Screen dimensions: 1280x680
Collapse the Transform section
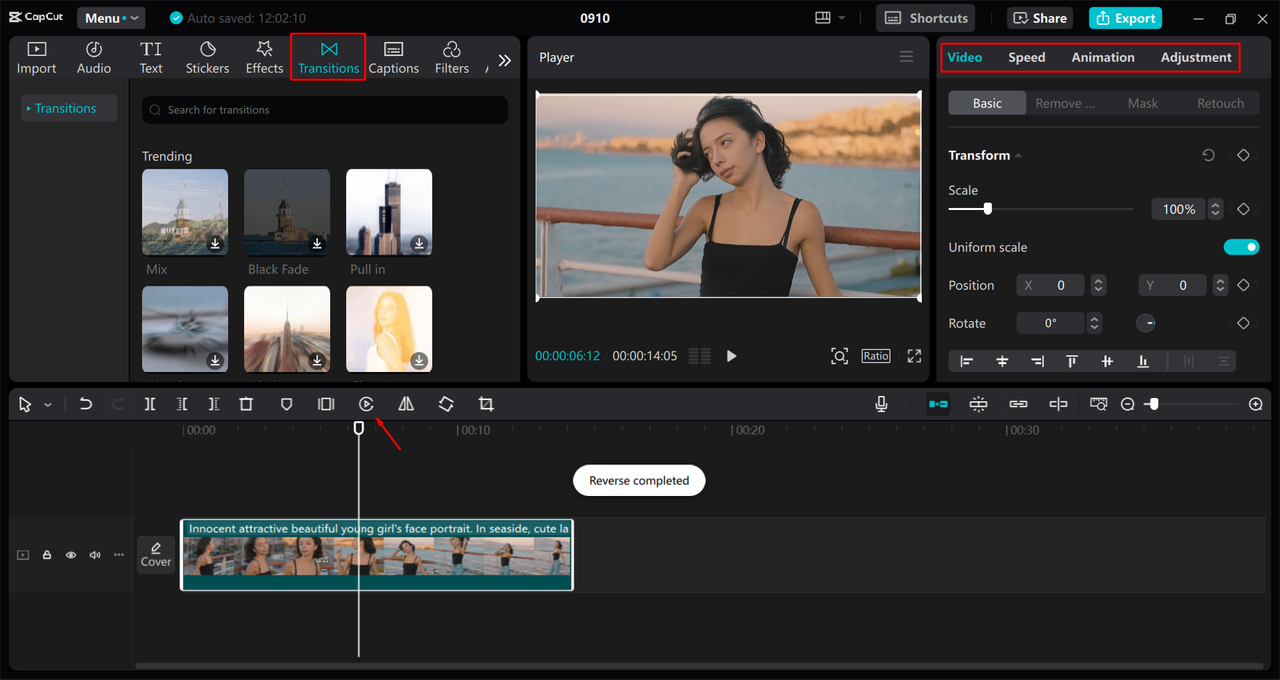pyautogui.click(x=1019, y=155)
